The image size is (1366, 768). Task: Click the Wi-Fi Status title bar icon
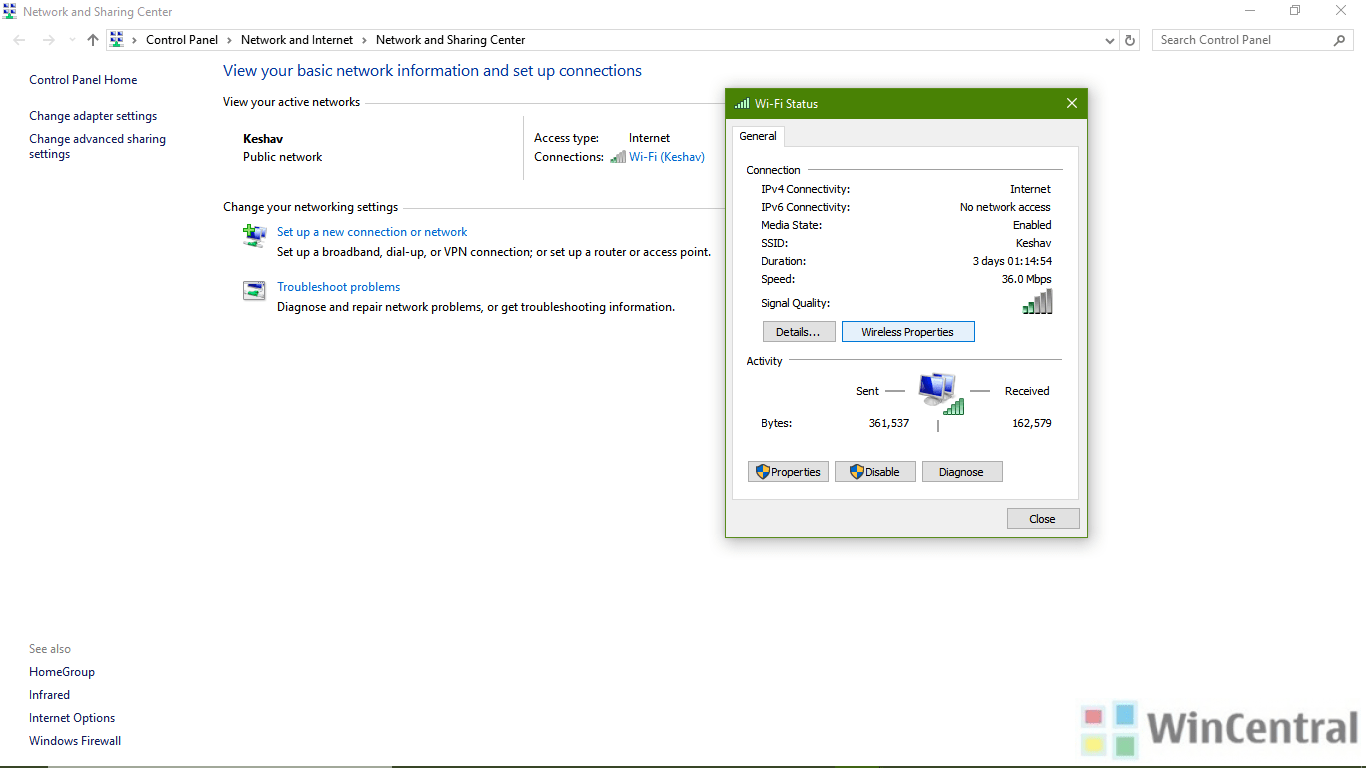pos(742,103)
